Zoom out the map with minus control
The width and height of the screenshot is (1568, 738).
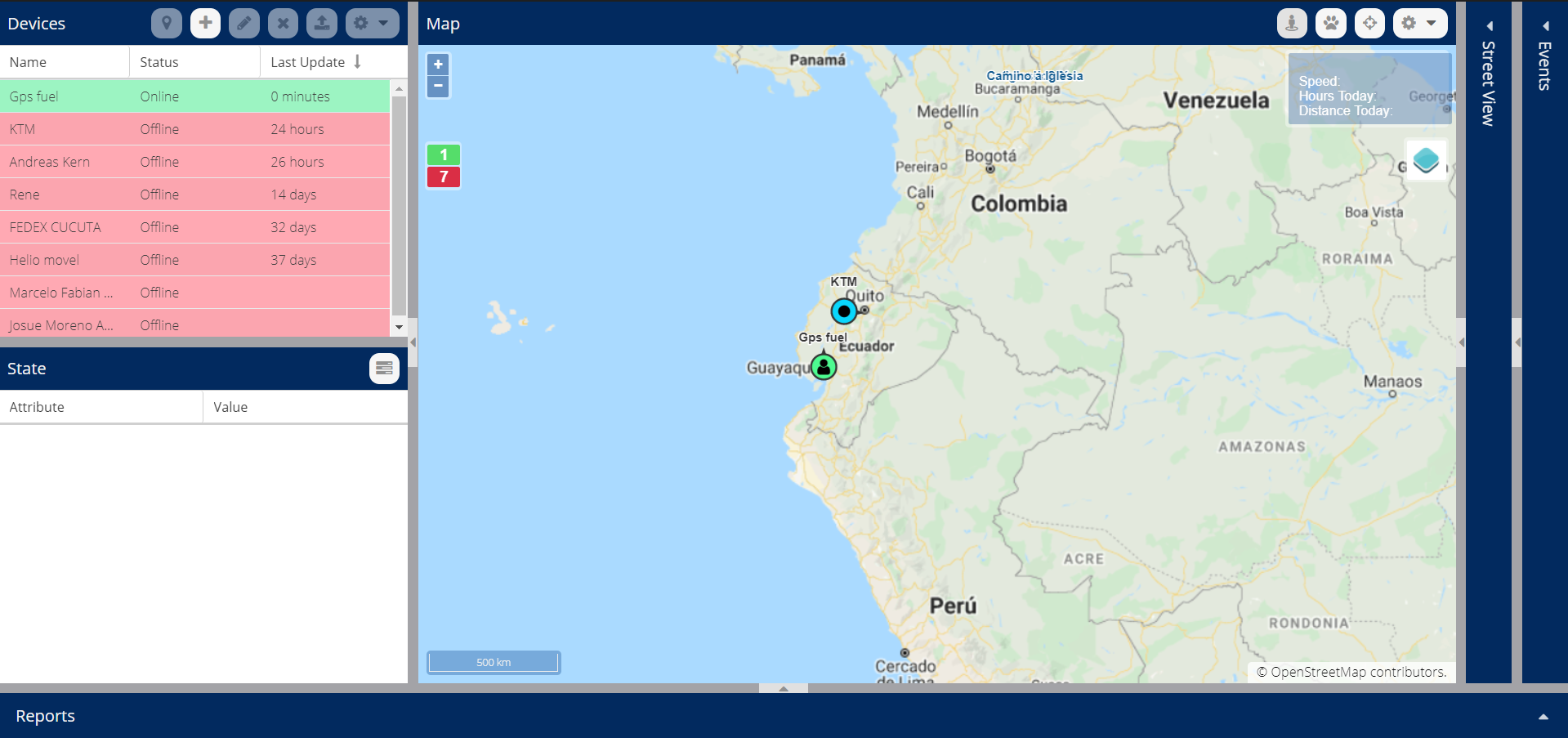coord(438,86)
